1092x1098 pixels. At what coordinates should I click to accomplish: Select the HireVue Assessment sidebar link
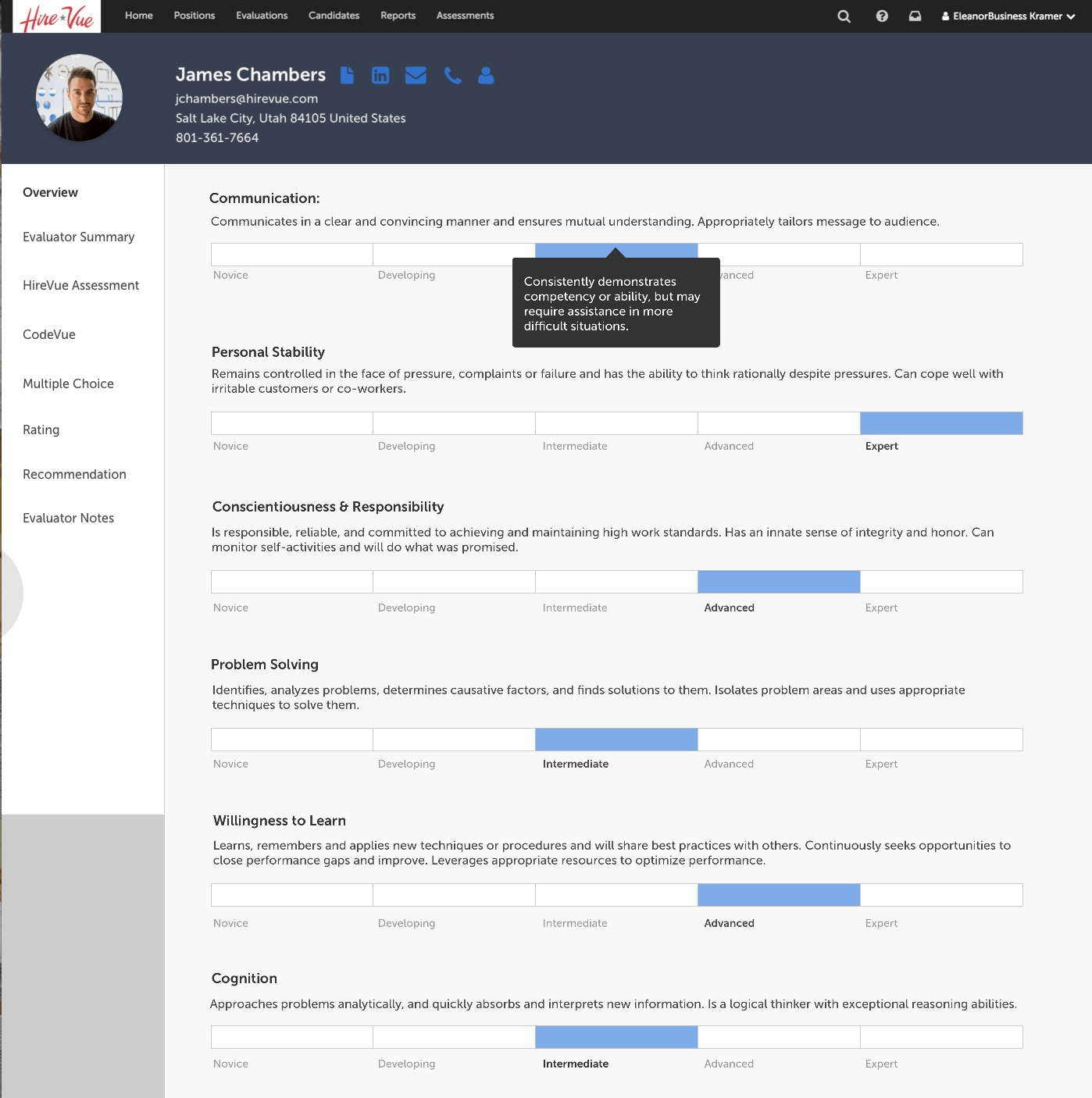pyautogui.click(x=80, y=285)
